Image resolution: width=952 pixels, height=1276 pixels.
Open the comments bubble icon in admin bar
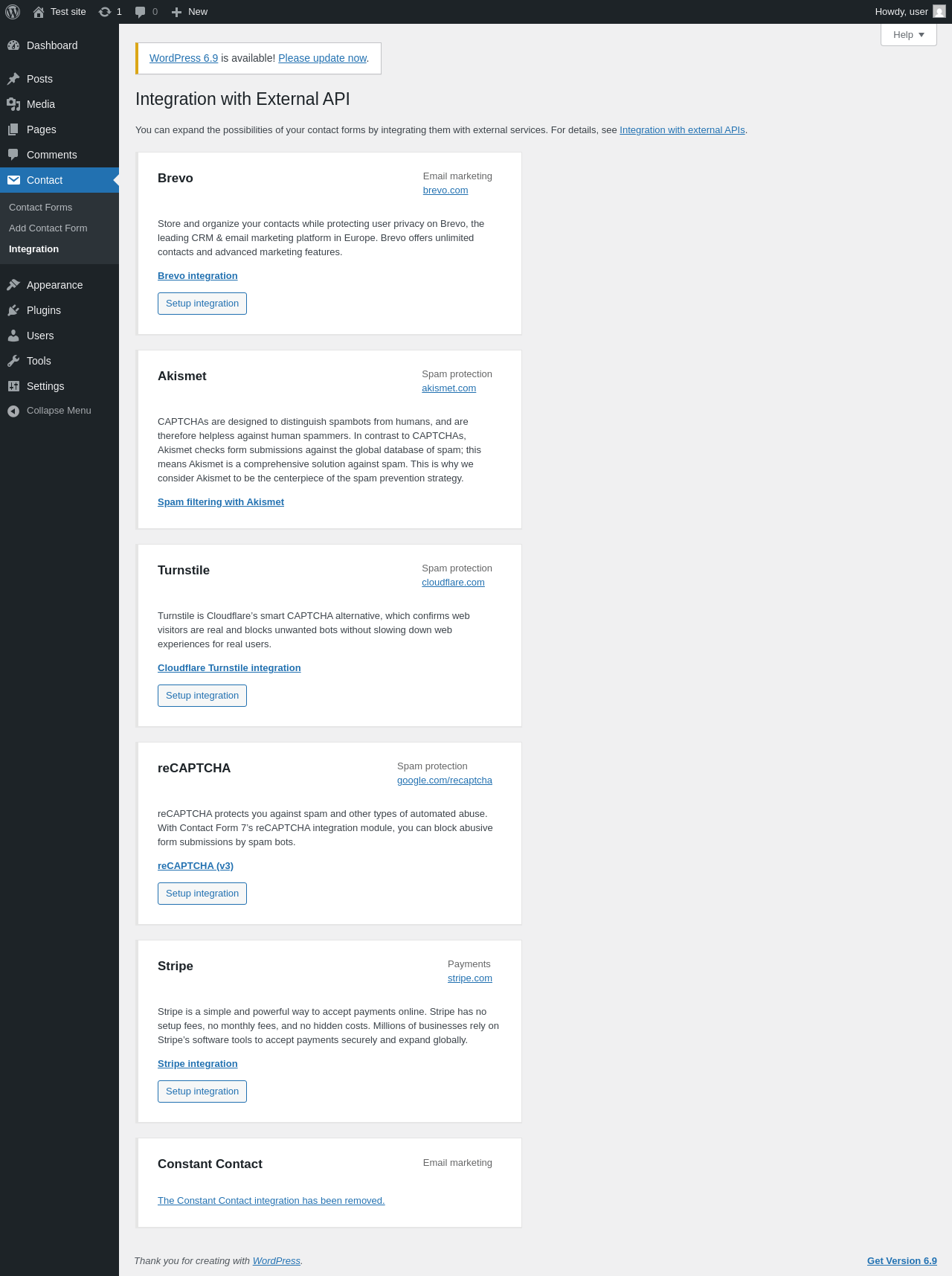[140, 12]
